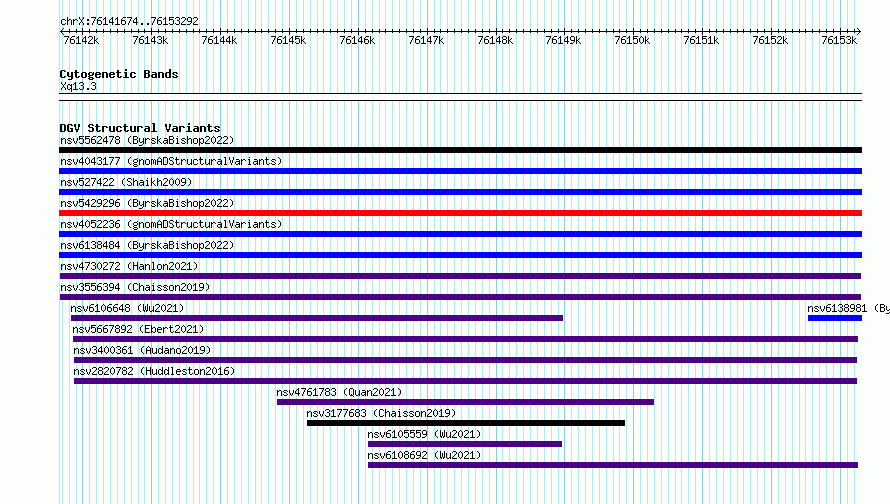Click the blue bar for nsv4052236
890x504 pixels.
click(460, 234)
